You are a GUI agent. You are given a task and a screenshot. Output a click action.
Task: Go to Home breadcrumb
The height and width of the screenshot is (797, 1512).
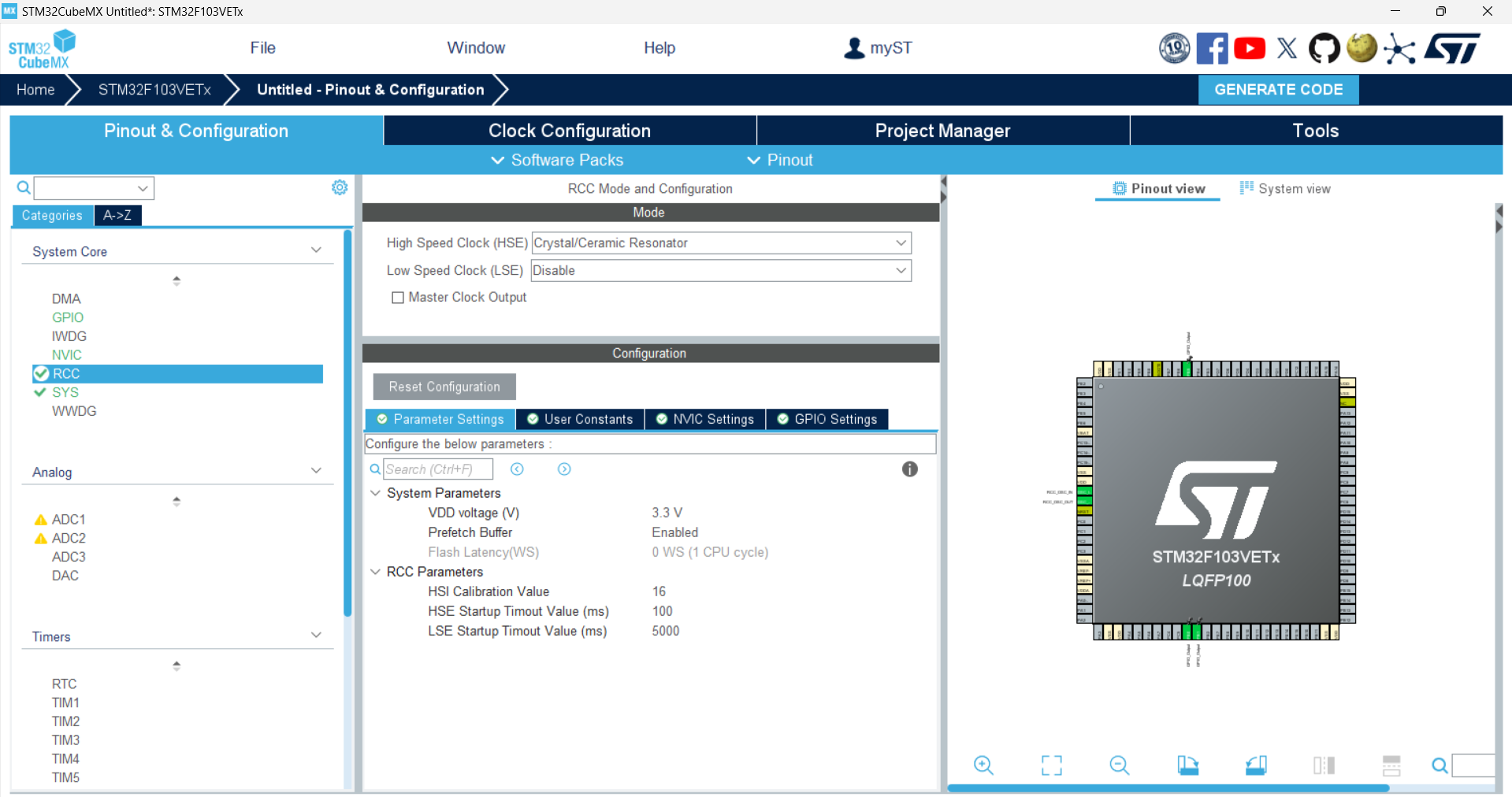35,90
